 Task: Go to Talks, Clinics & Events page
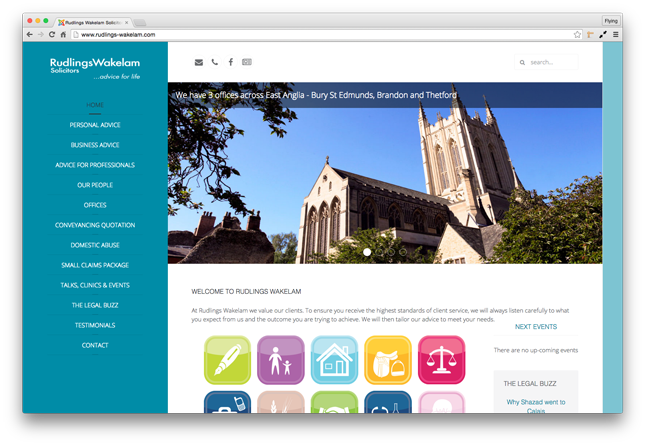tap(95, 285)
